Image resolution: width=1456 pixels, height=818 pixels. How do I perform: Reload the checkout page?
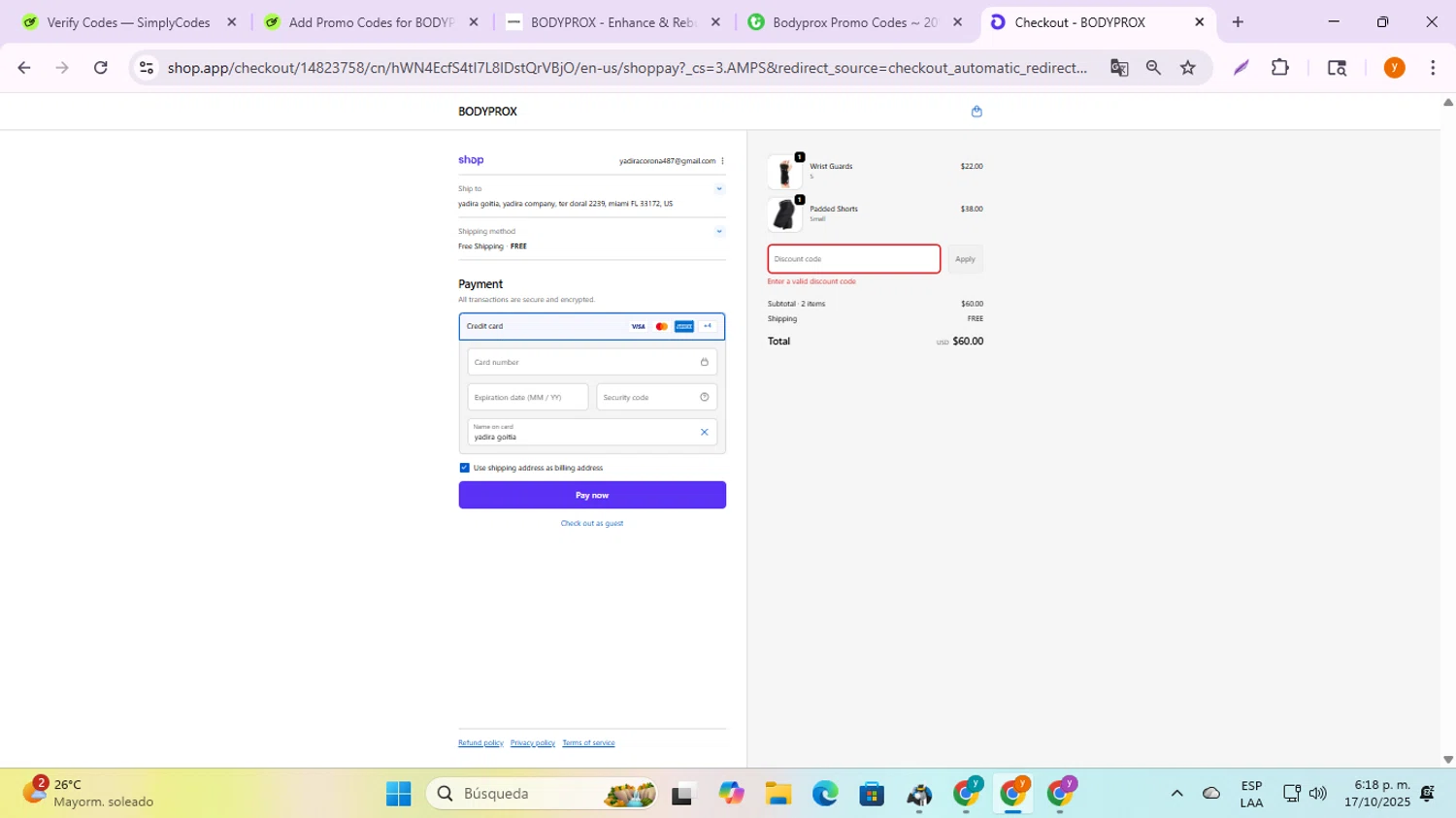point(101,68)
